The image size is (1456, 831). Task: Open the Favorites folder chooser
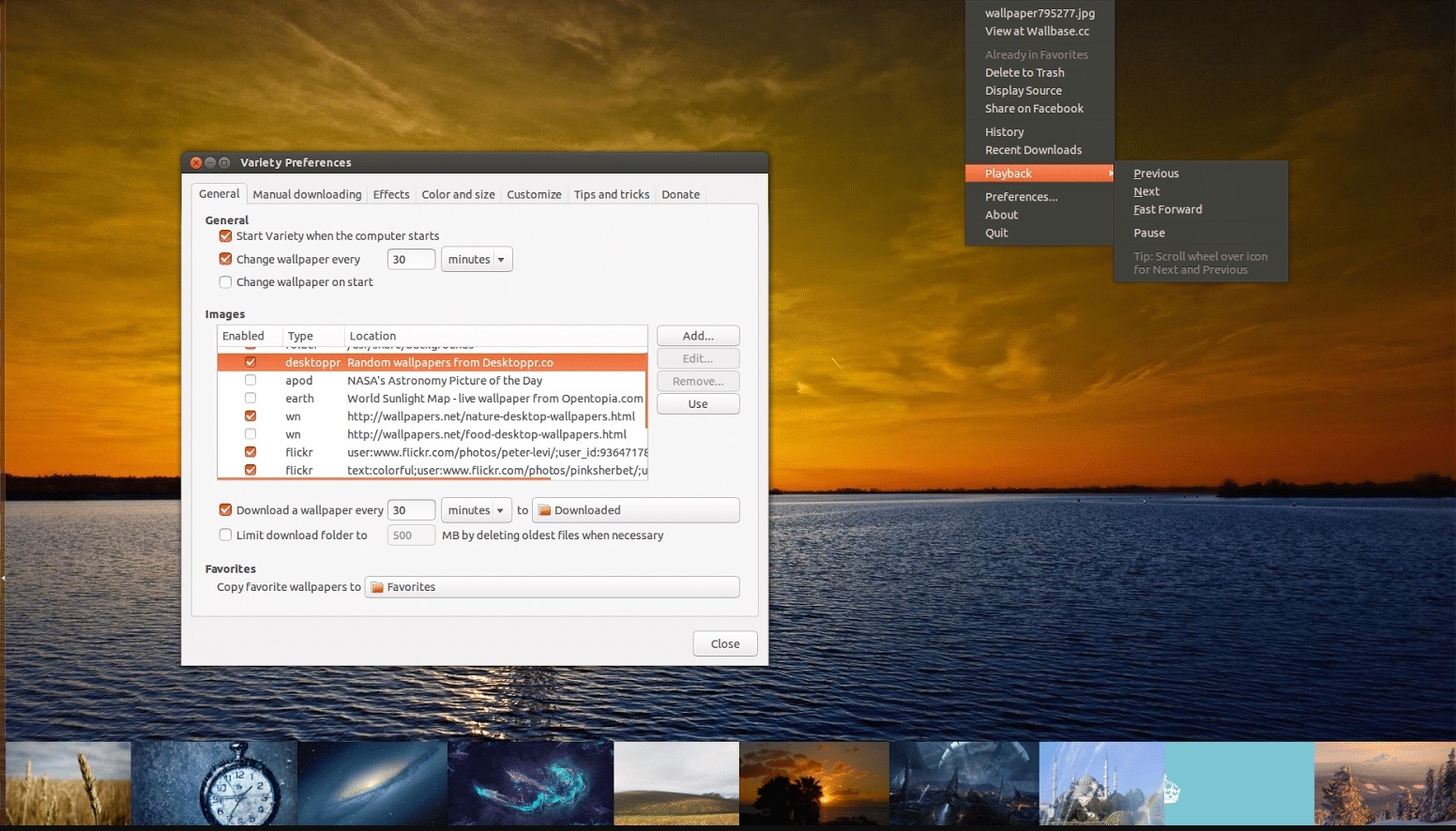coord(552,587)
